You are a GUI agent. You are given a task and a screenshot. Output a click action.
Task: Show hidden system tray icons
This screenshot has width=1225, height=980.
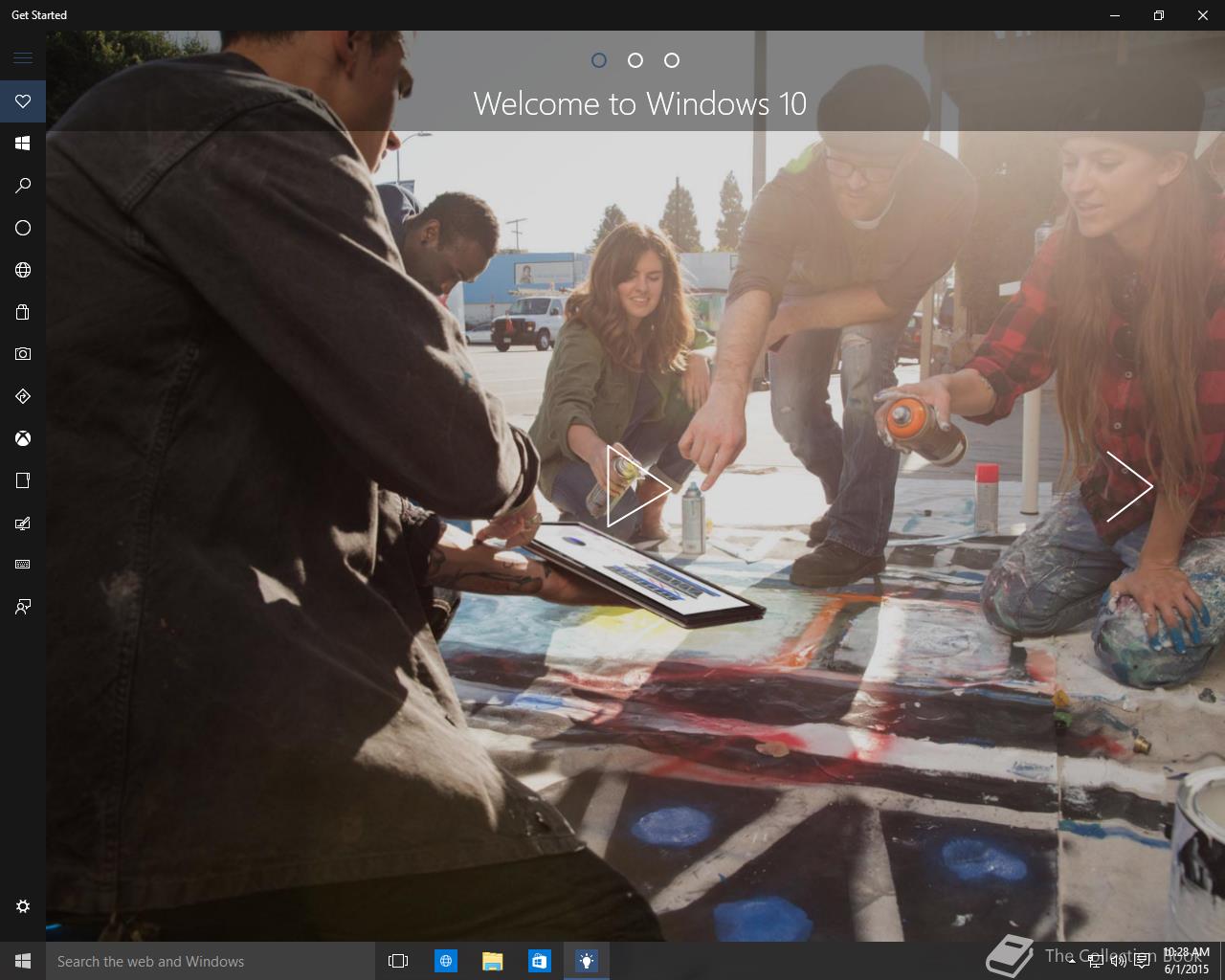(x=1072, y=961)
